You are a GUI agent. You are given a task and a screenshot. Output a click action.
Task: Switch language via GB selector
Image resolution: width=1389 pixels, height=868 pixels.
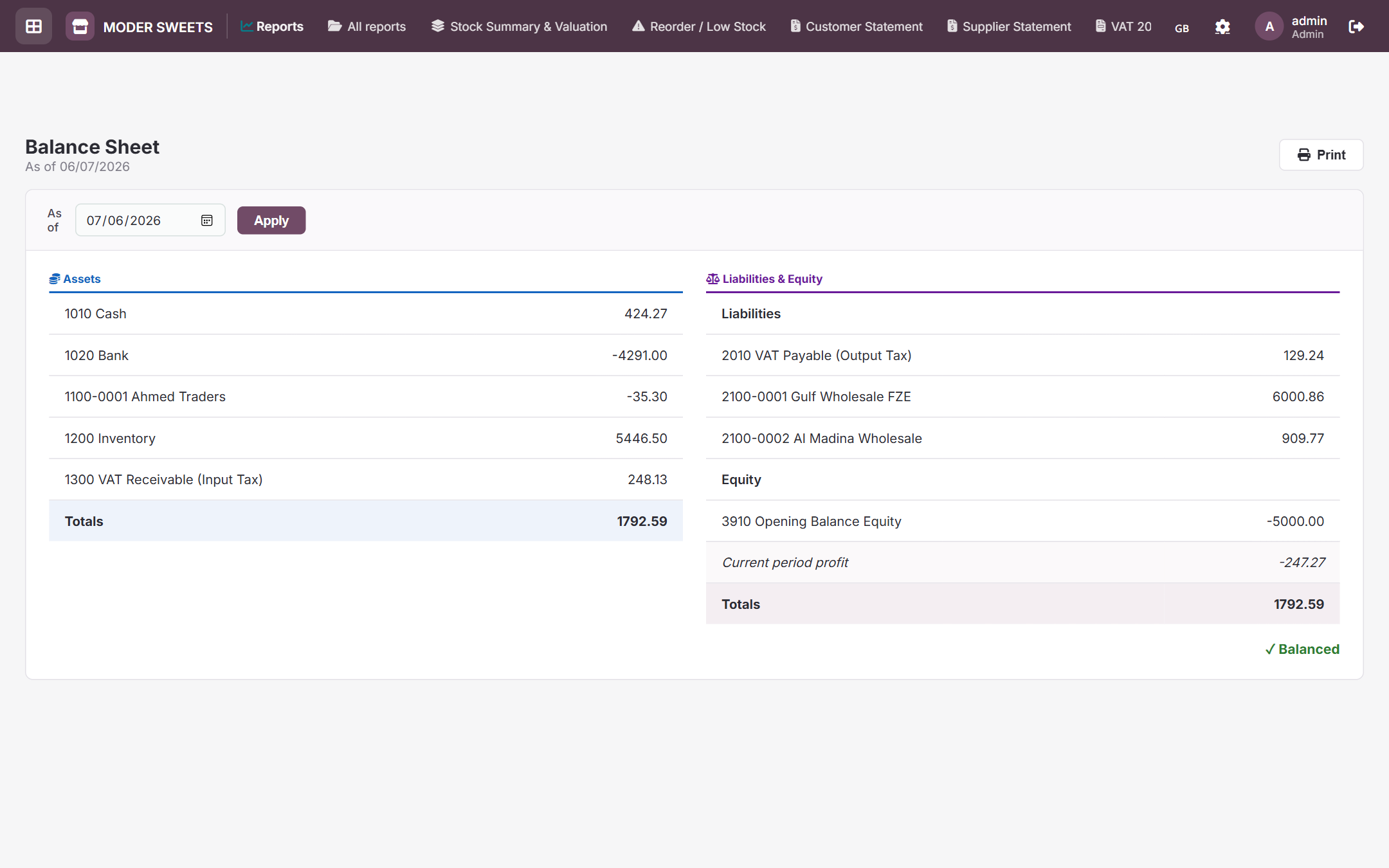pos(1182,28)
